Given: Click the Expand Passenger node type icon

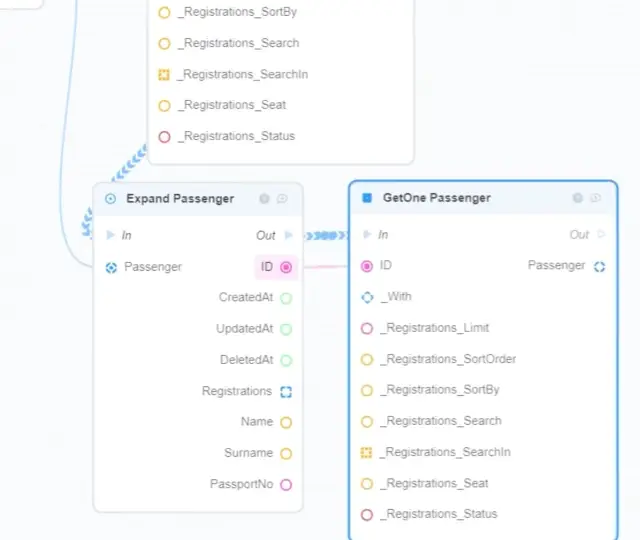Looking at the screenshot, I should pyautogui.click(x=111, y=199).
